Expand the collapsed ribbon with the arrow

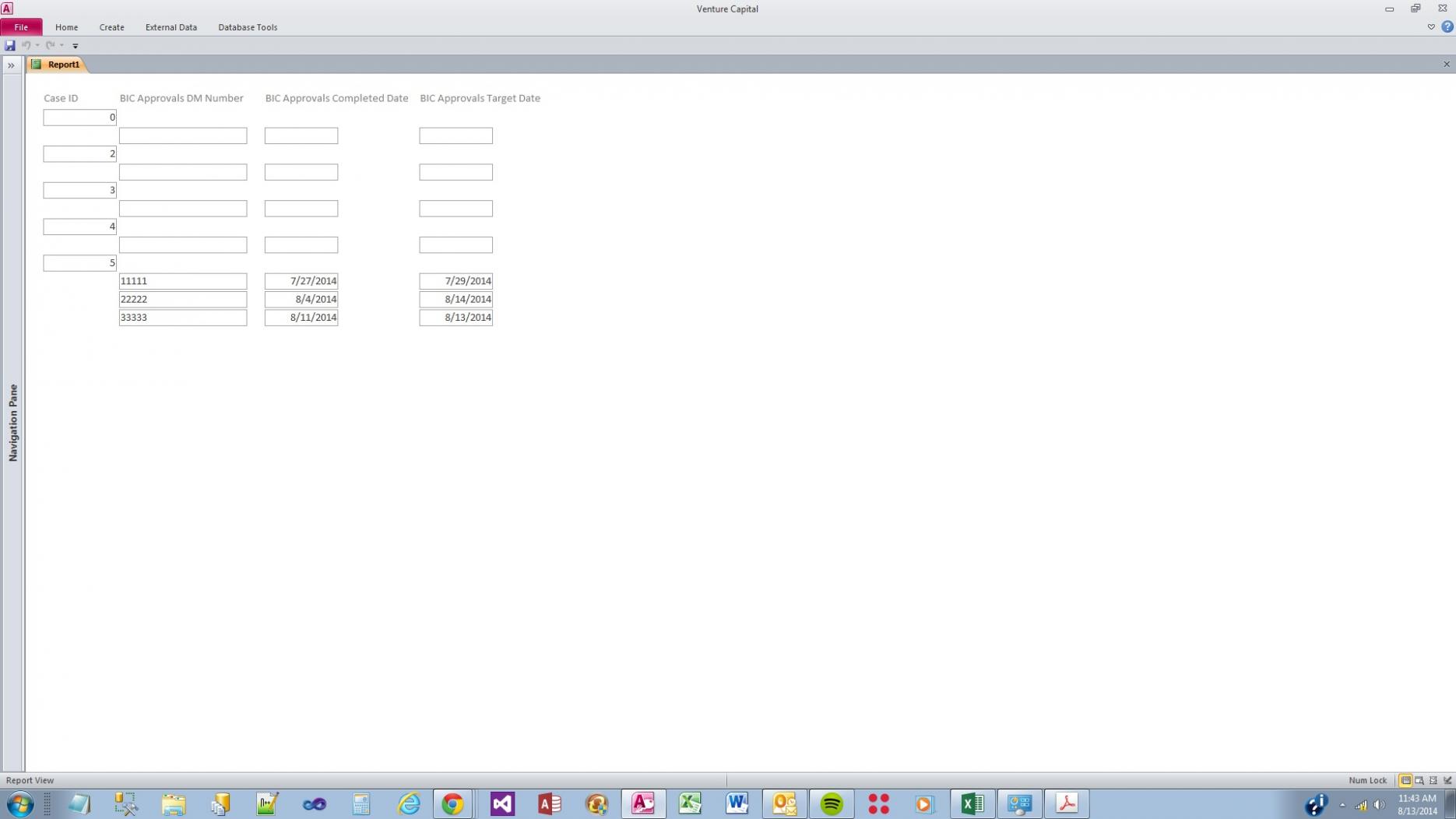click(1430, 27)
